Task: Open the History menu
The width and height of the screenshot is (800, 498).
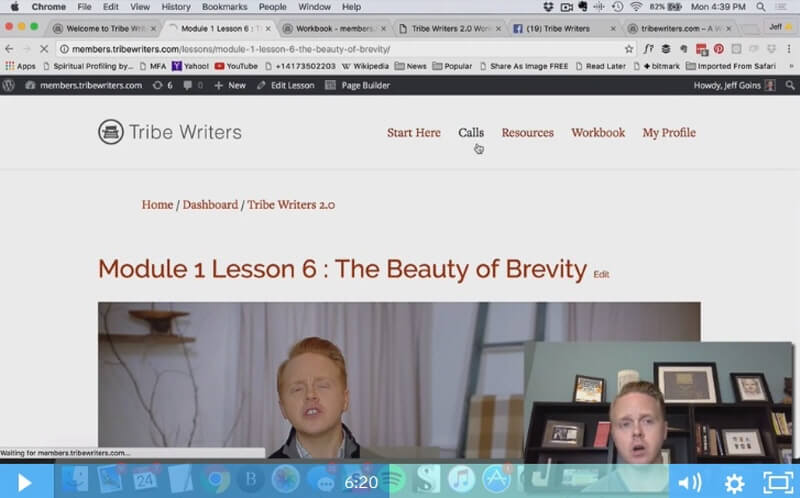Action: pos(176,7)
